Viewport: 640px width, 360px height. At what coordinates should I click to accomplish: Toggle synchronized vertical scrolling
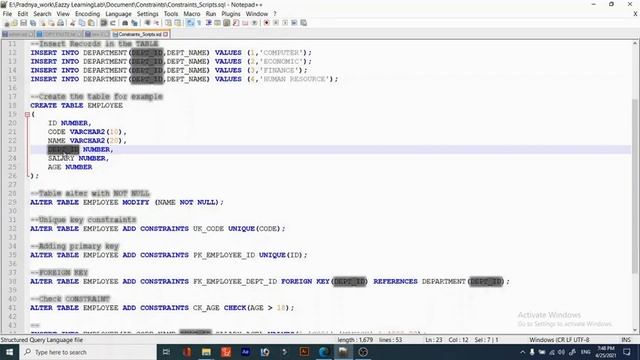point(169,23)
